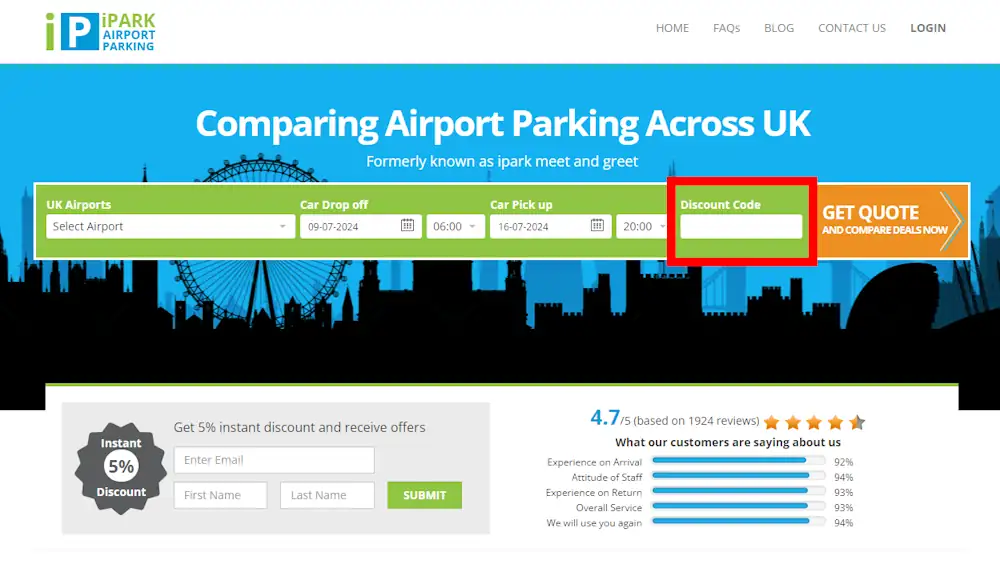Click 'Get 5% instant discount and receive offers'

click(x=299, y=428)
